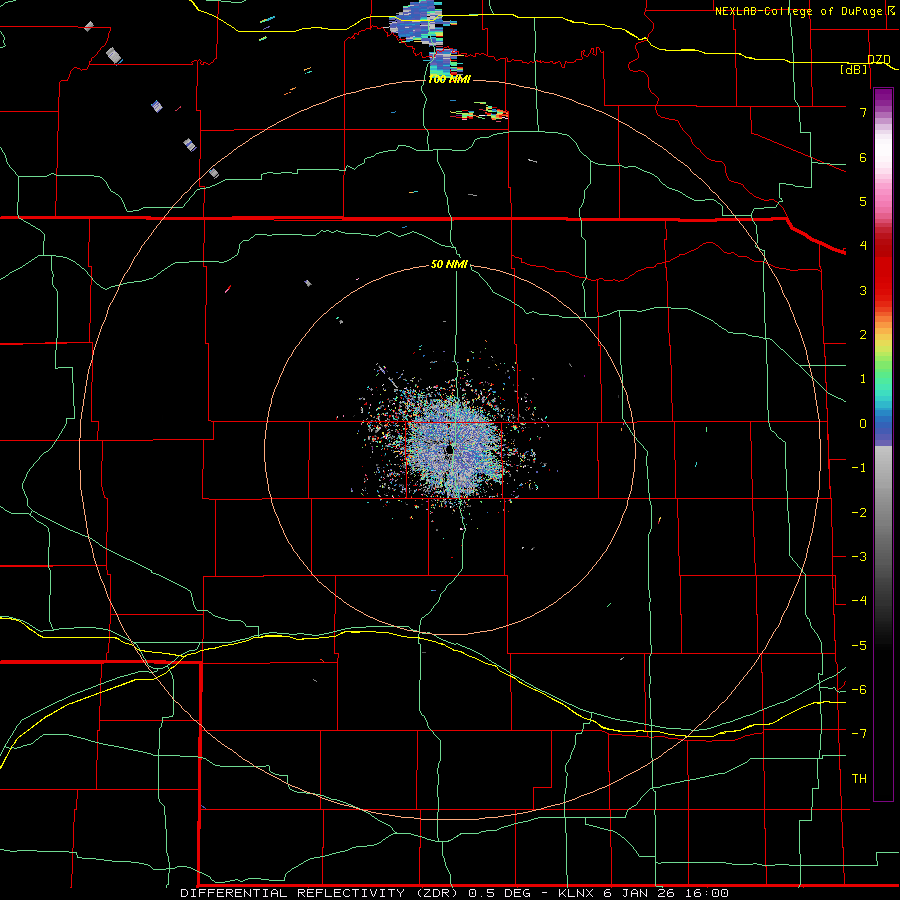Image resolution: width=900 pixels, height=900 pixels.
Task: Click the TH label on the legend
Action: (x=859, y=779)
